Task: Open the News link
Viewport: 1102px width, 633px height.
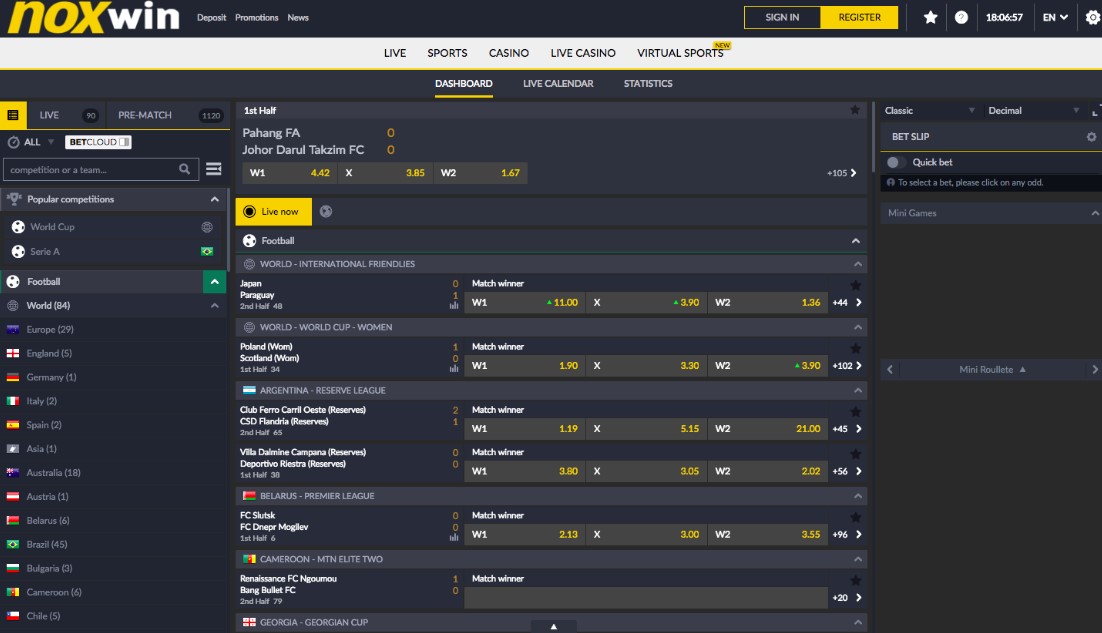Action: [x=298, y=18]
